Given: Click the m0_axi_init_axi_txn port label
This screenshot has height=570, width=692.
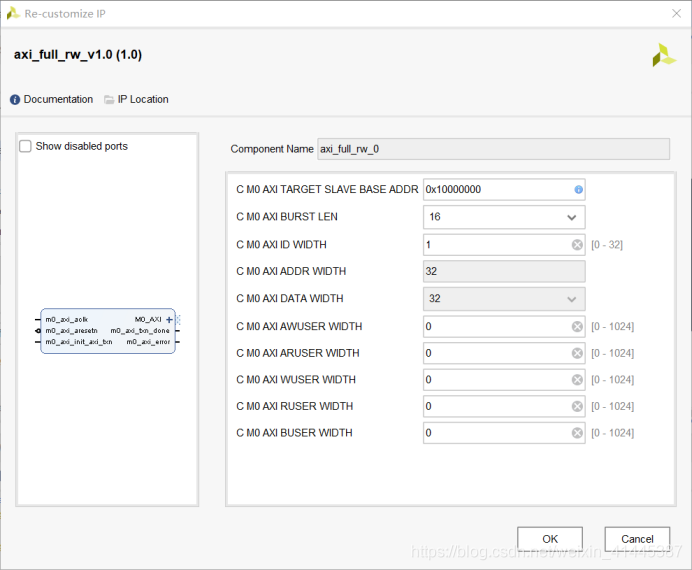Looking at the screenshot, I should pos(79,342).
